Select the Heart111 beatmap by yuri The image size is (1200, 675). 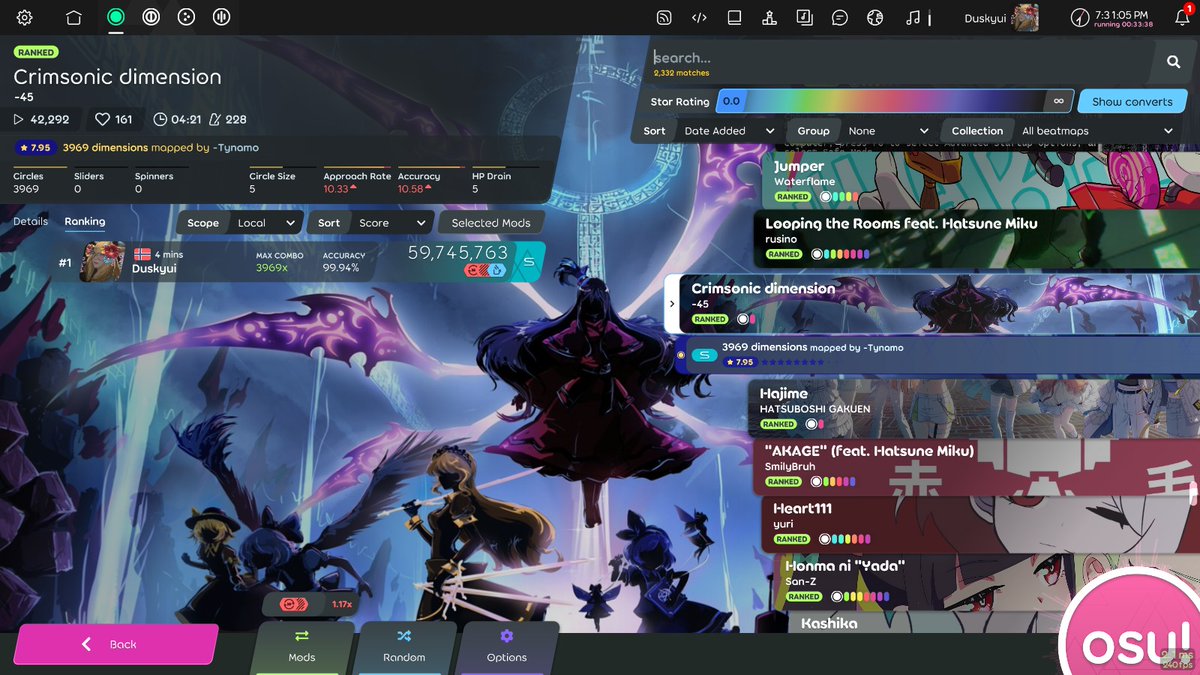click(x=980, y=523)
